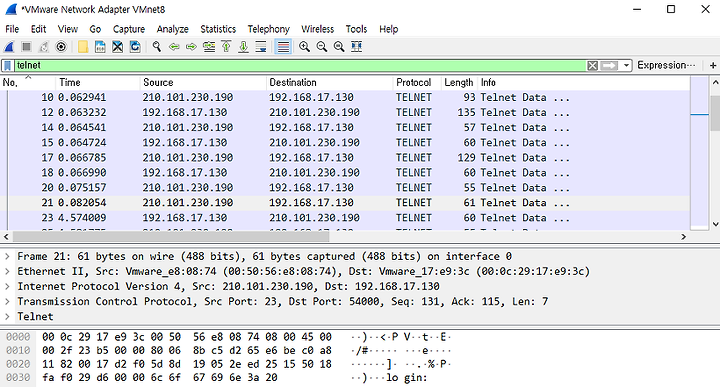This screenshot has height=387, width=720.
Task: Sort packets by the Time column
Action: coord(97,83)
